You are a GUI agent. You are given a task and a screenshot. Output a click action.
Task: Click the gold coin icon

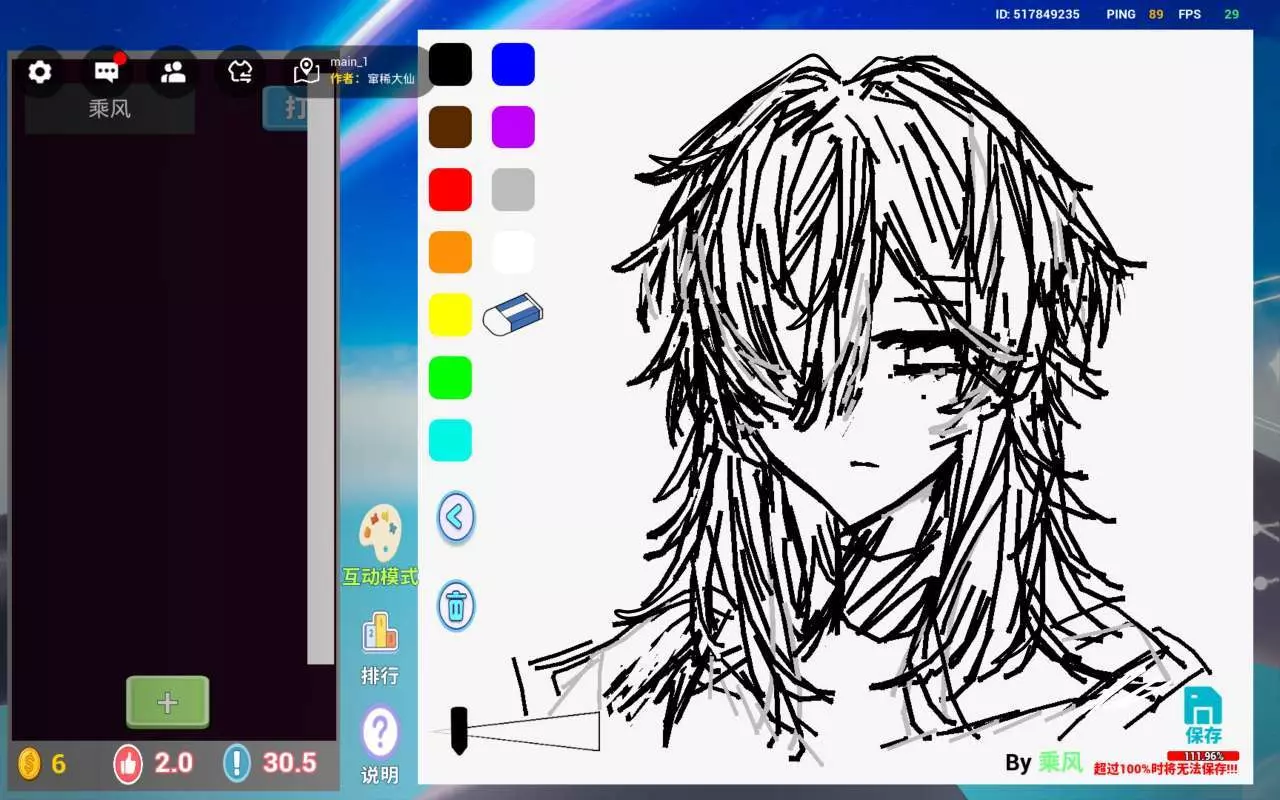(30, 764)
